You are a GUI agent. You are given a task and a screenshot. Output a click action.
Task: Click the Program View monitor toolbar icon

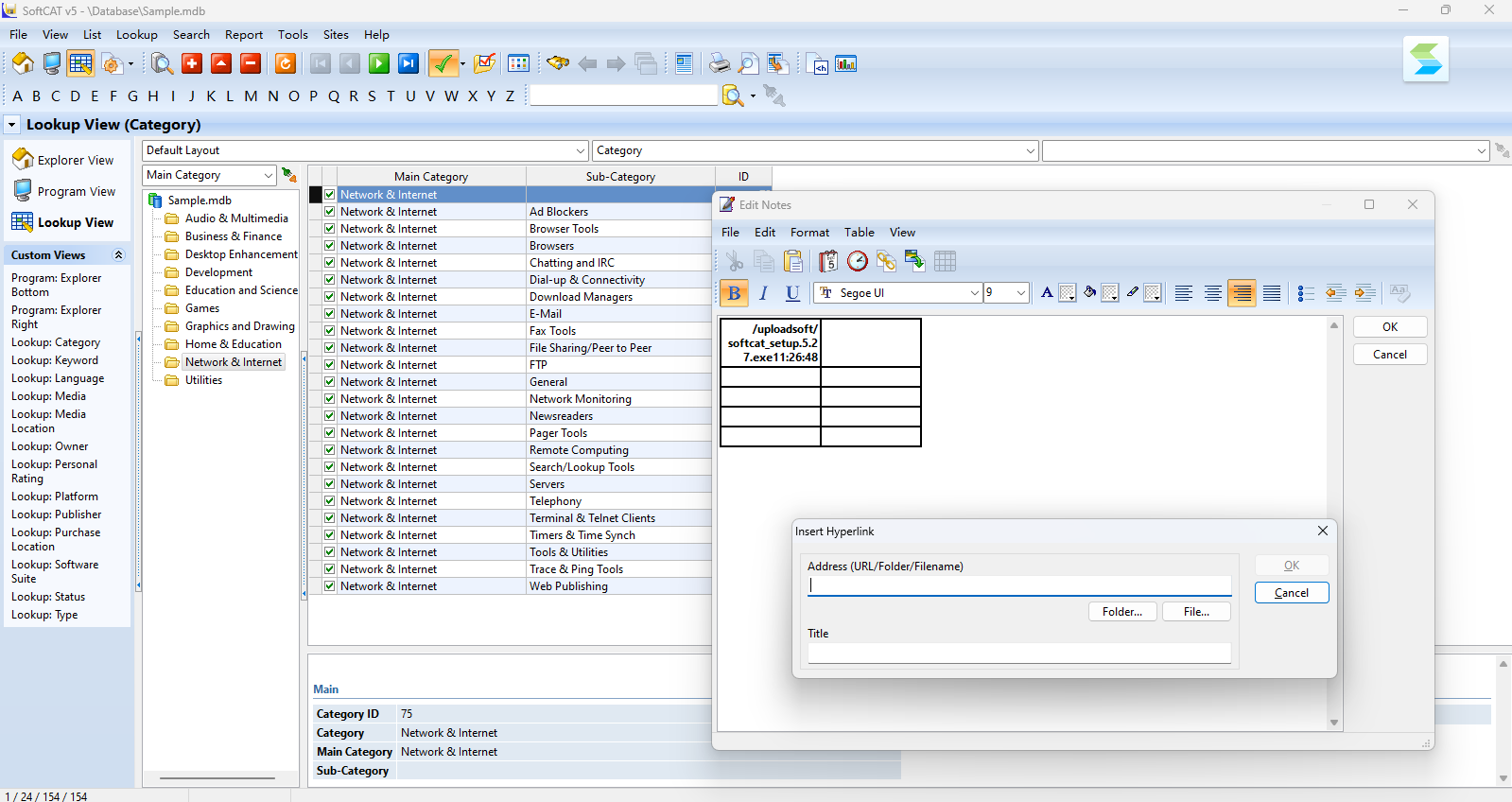[52, 63]
